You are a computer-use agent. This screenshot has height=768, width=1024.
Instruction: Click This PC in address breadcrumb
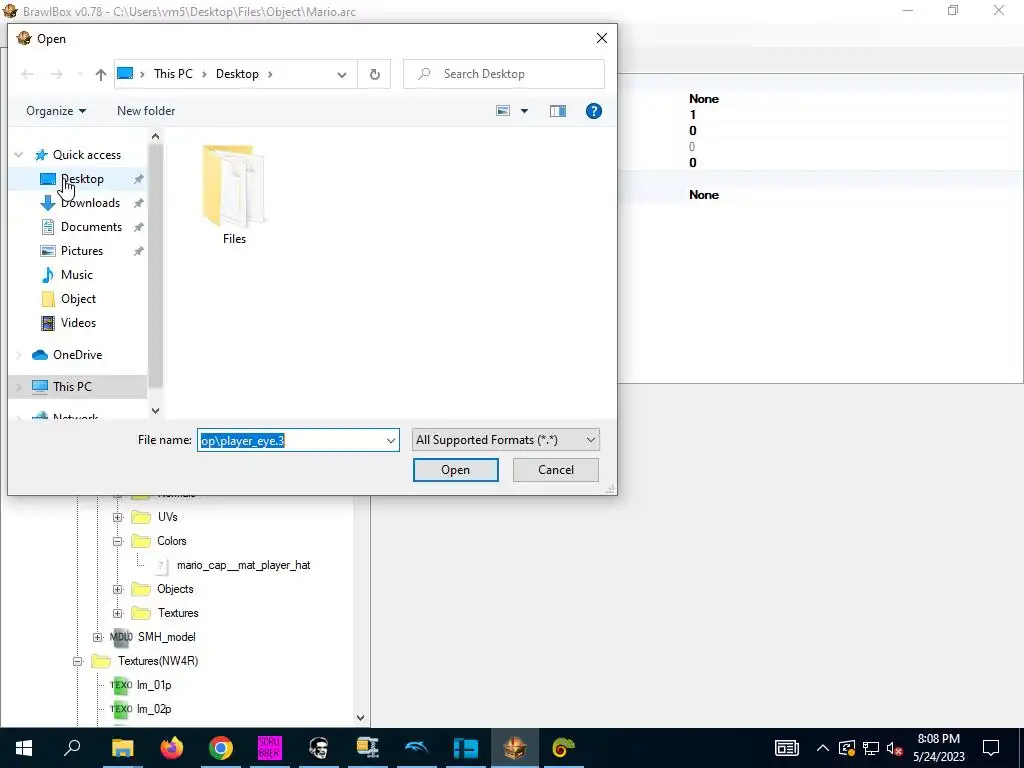173,74
